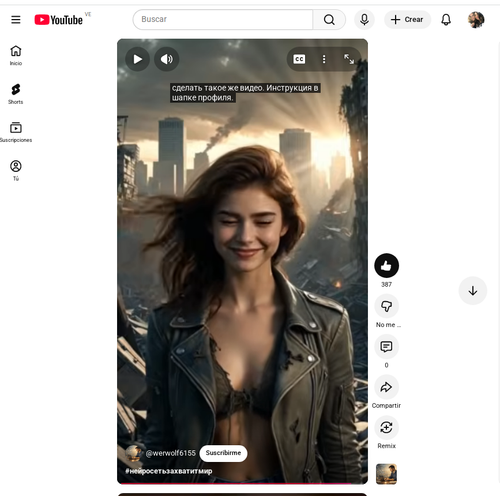The image size is (500, 496).
Task: Open the hamburger guide menu
Action: tap(16, 20)
